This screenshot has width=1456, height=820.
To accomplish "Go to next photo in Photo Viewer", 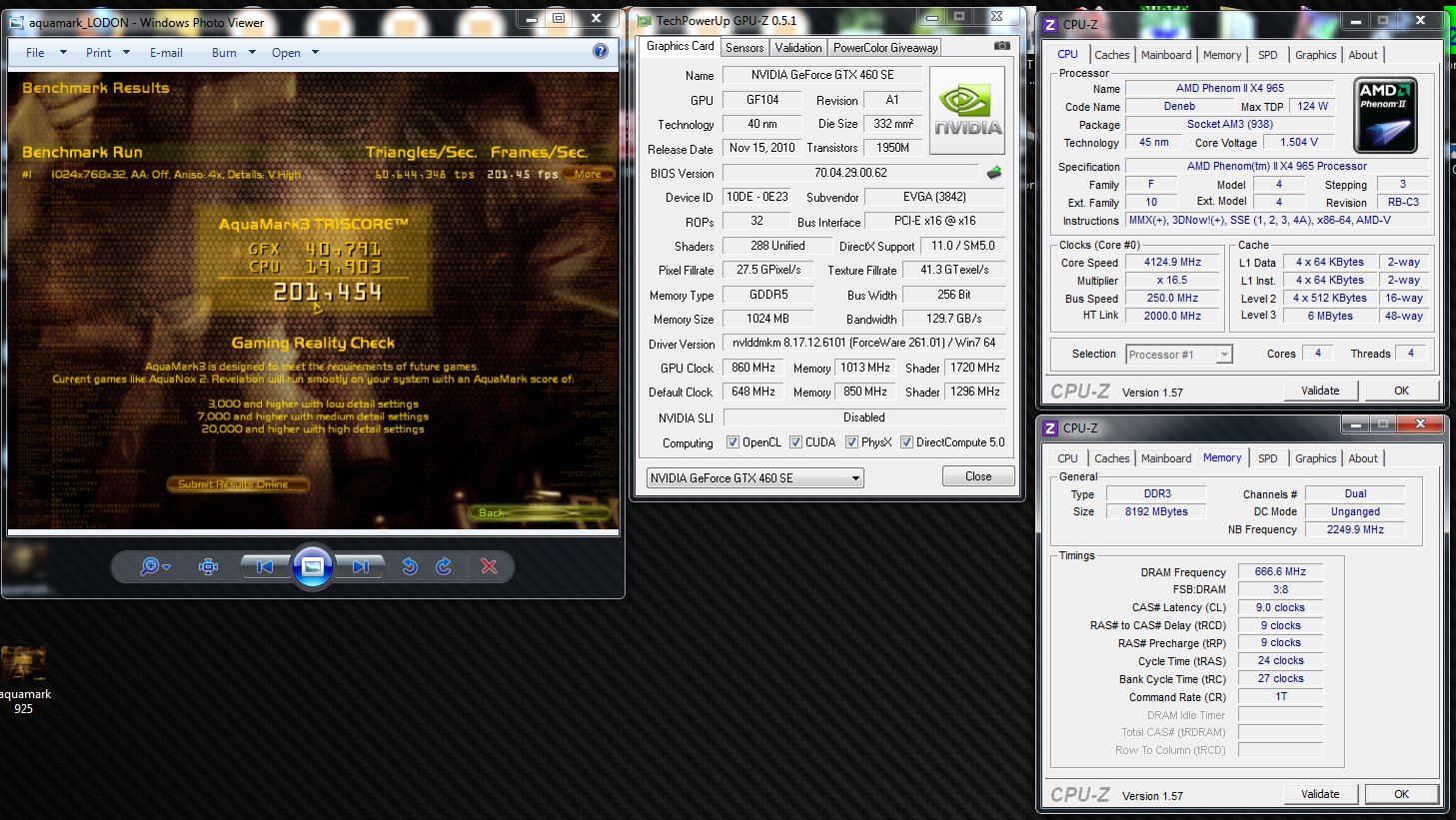I will coord(360,566).
